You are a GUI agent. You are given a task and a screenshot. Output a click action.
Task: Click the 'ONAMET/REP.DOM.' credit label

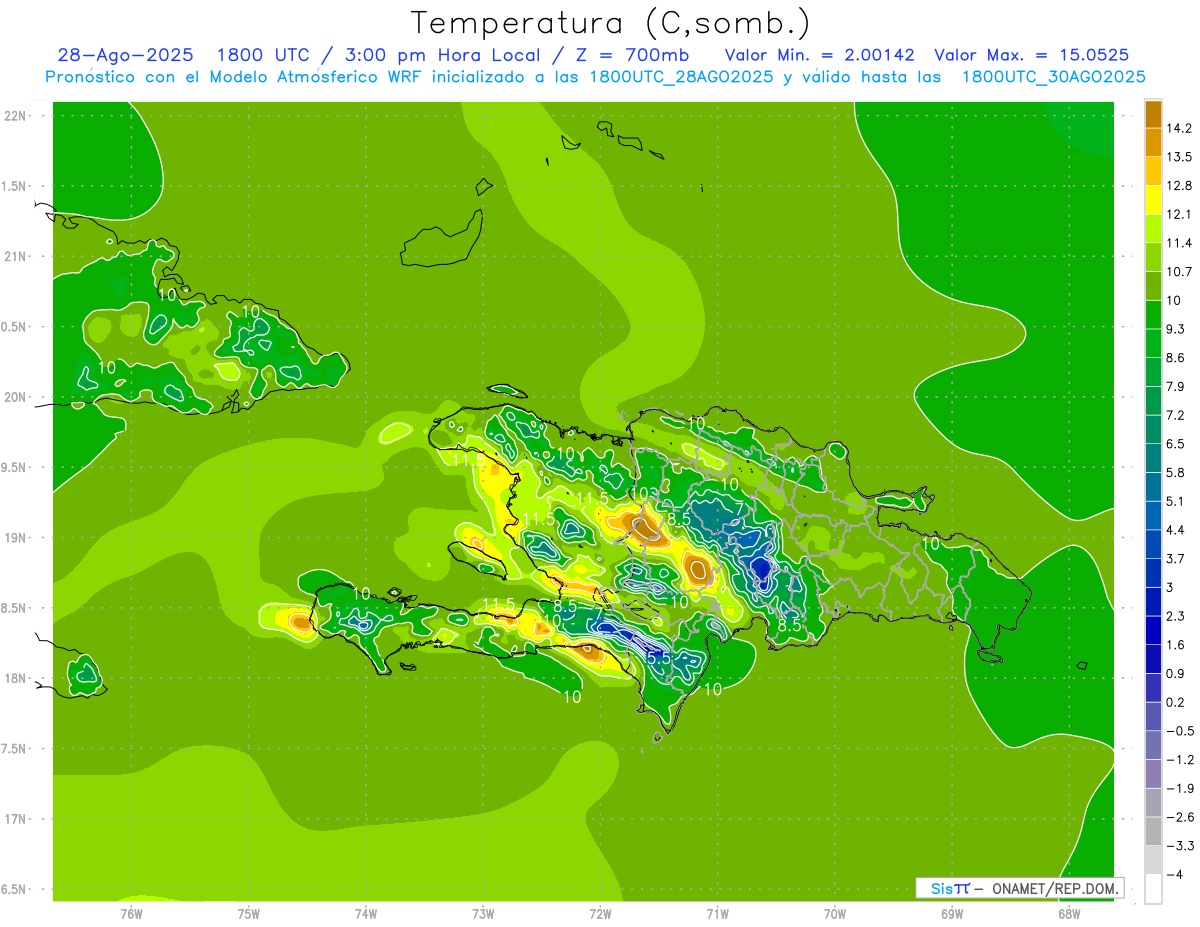[x=1055, y=888]
